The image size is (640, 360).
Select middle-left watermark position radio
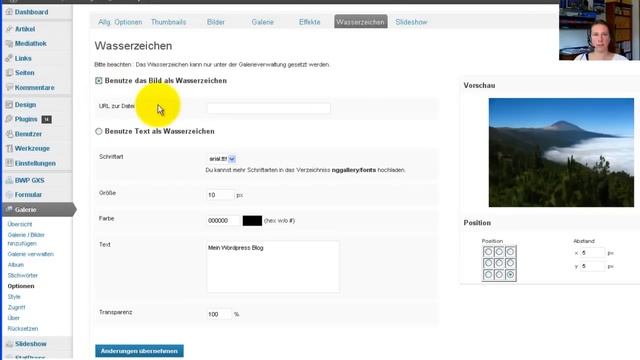488,263
